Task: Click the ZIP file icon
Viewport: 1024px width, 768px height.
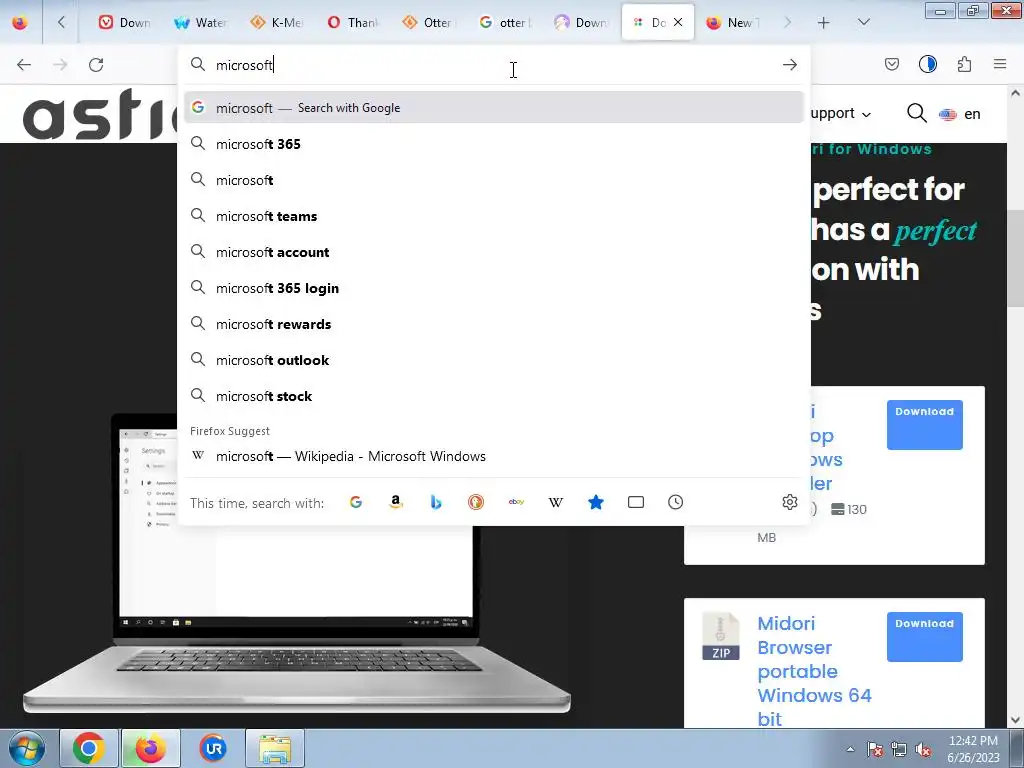Action: 721,637
